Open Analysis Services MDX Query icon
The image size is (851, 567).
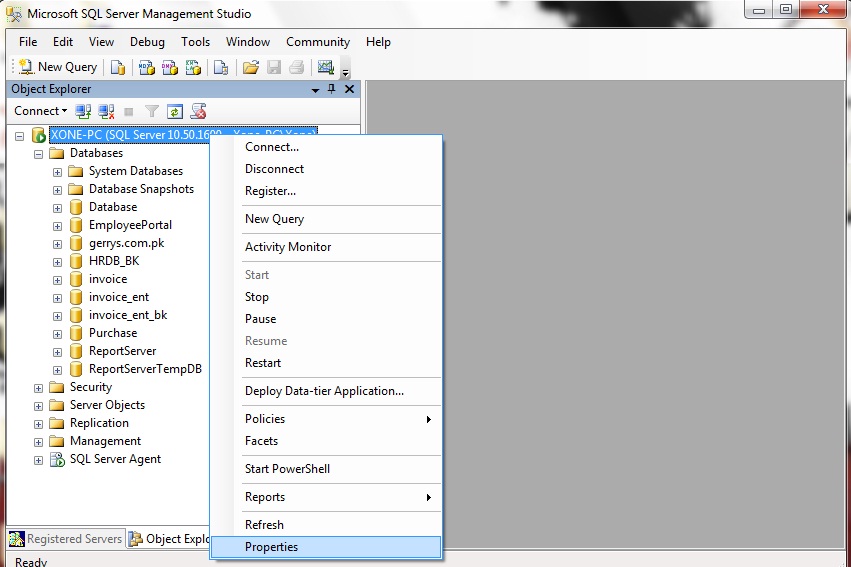(147, 67)
